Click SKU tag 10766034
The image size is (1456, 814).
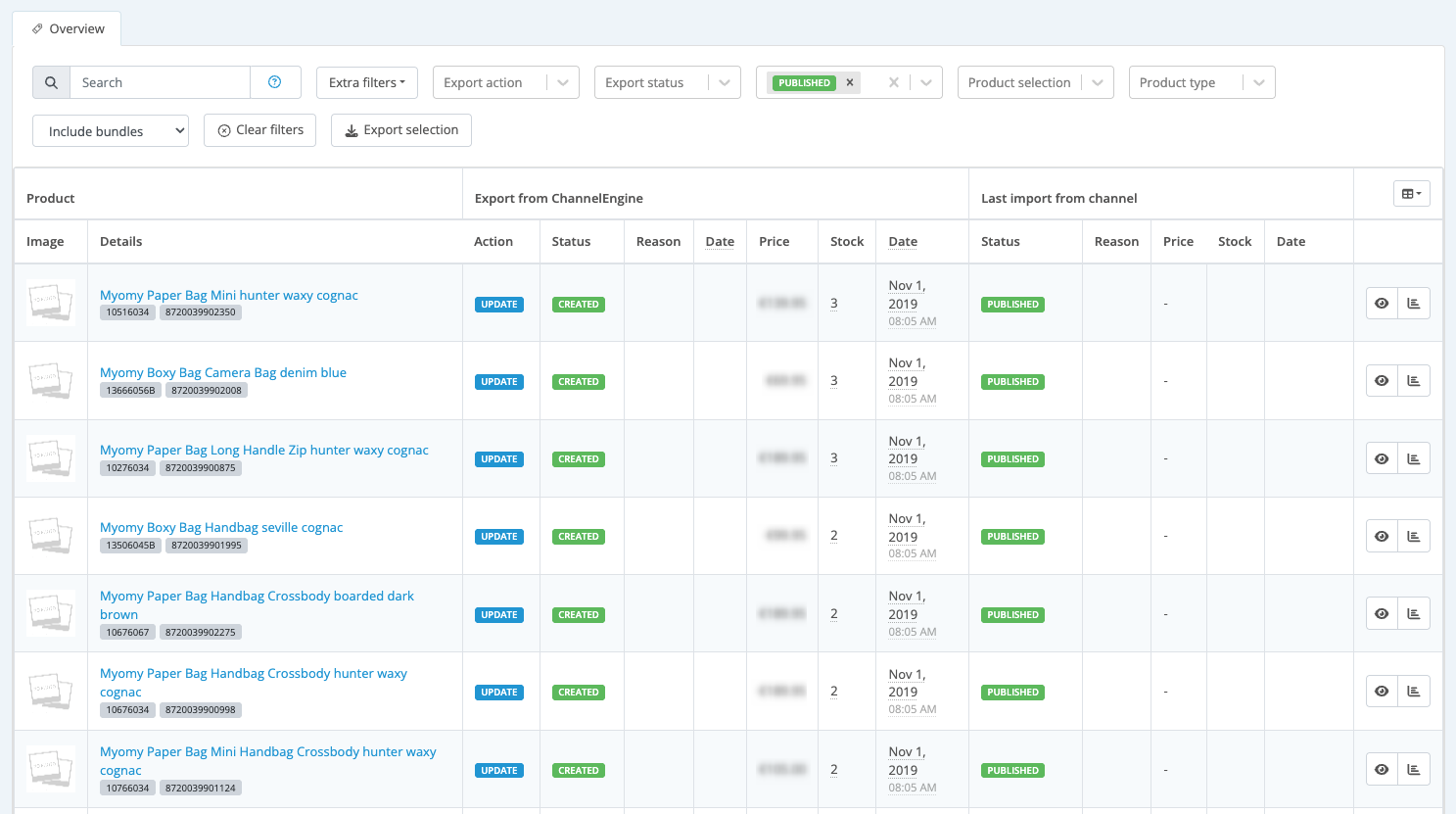coord(127,789)
